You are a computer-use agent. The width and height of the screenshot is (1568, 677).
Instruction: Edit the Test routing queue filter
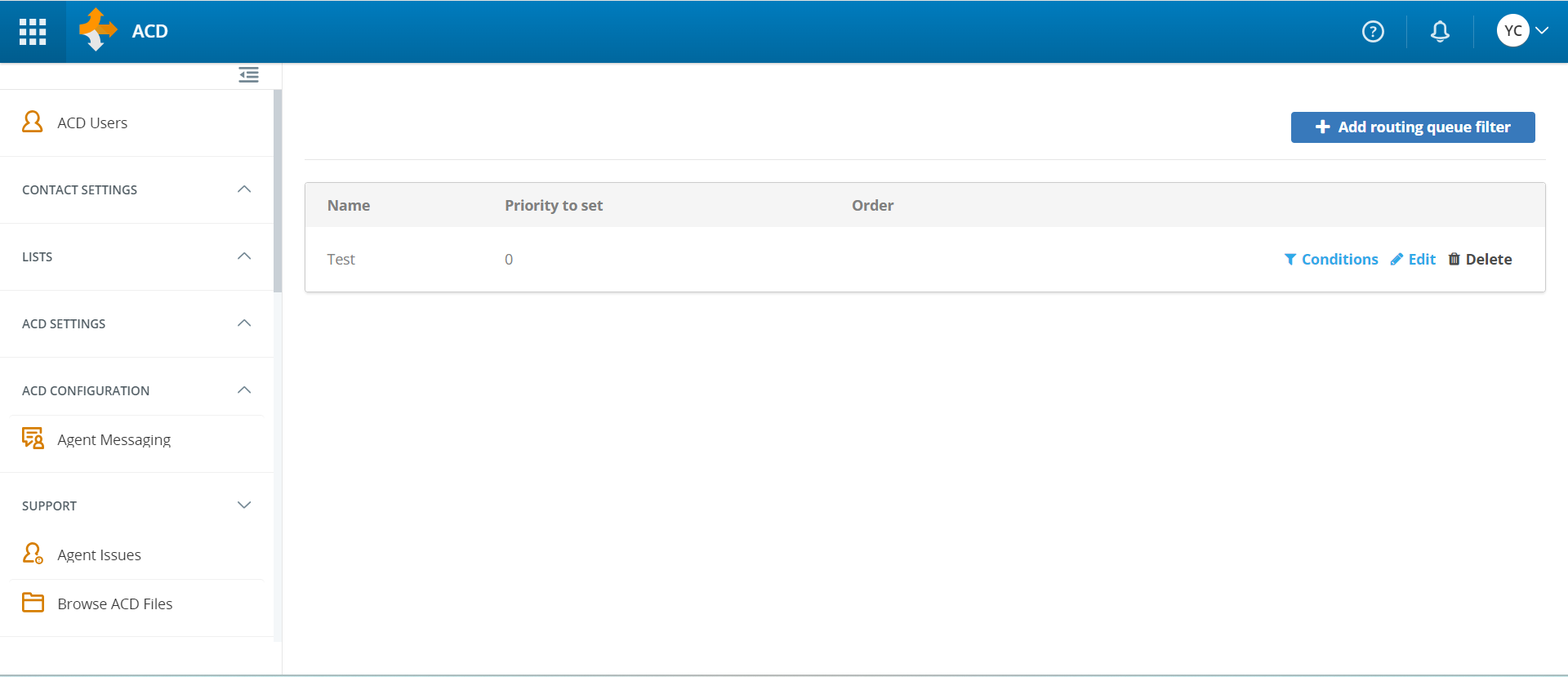tap(1413, 260)
